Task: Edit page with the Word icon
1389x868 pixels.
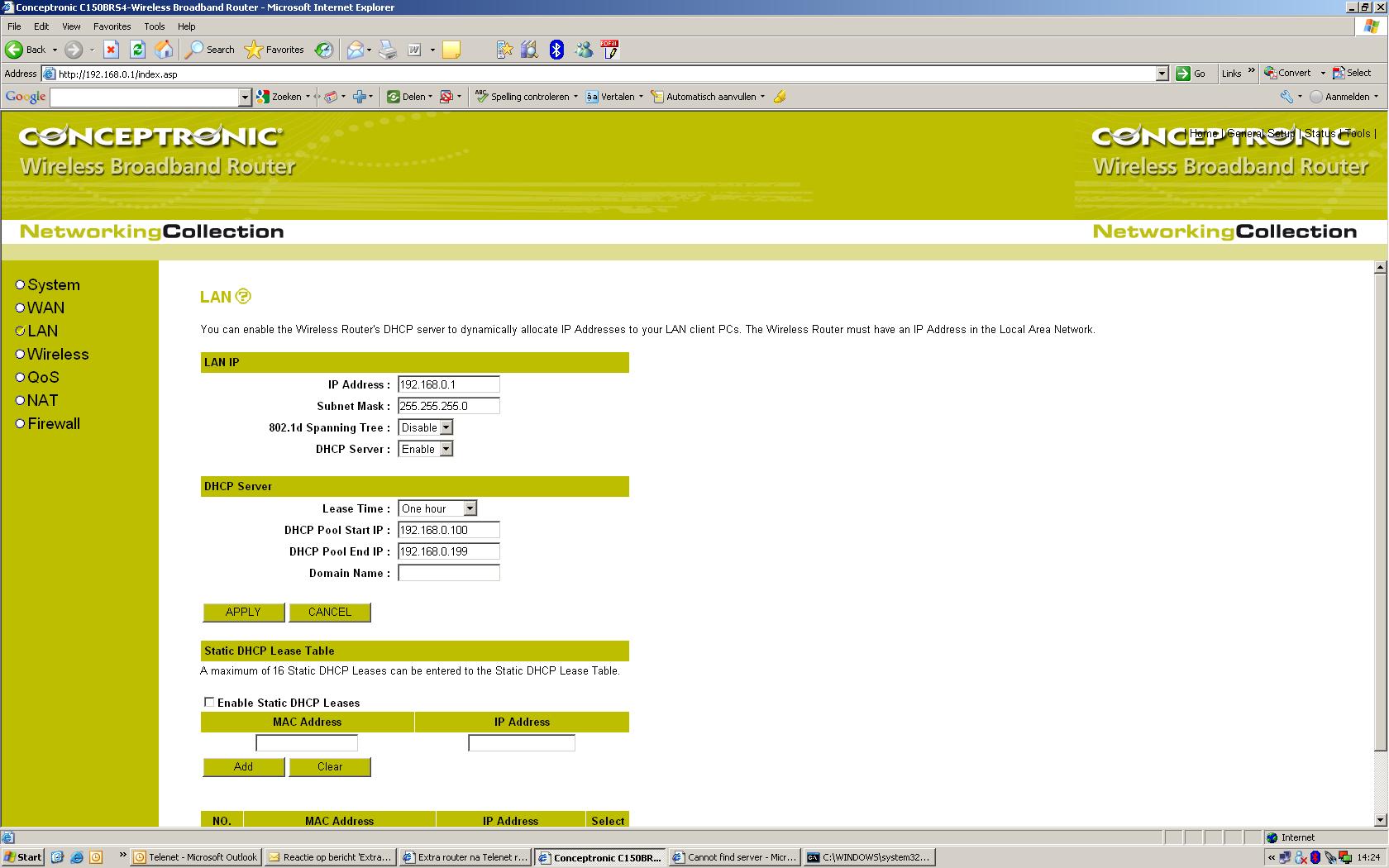Action: click(x=414, y=50)
